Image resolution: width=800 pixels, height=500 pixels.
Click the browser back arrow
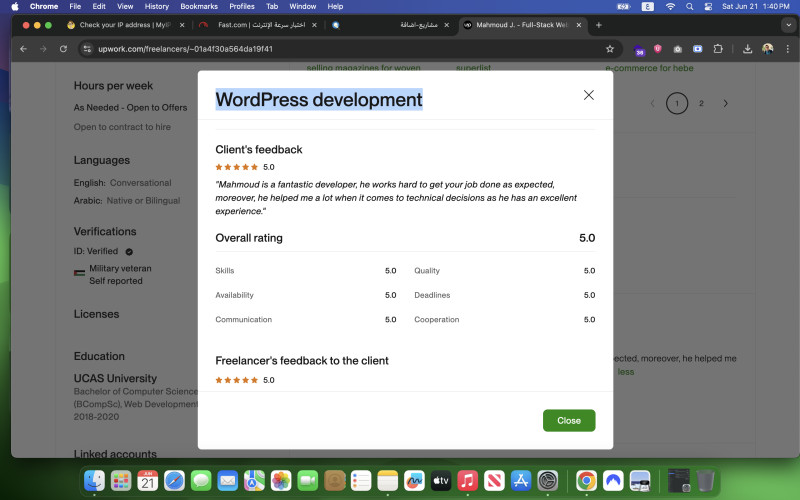click(24, 48)
